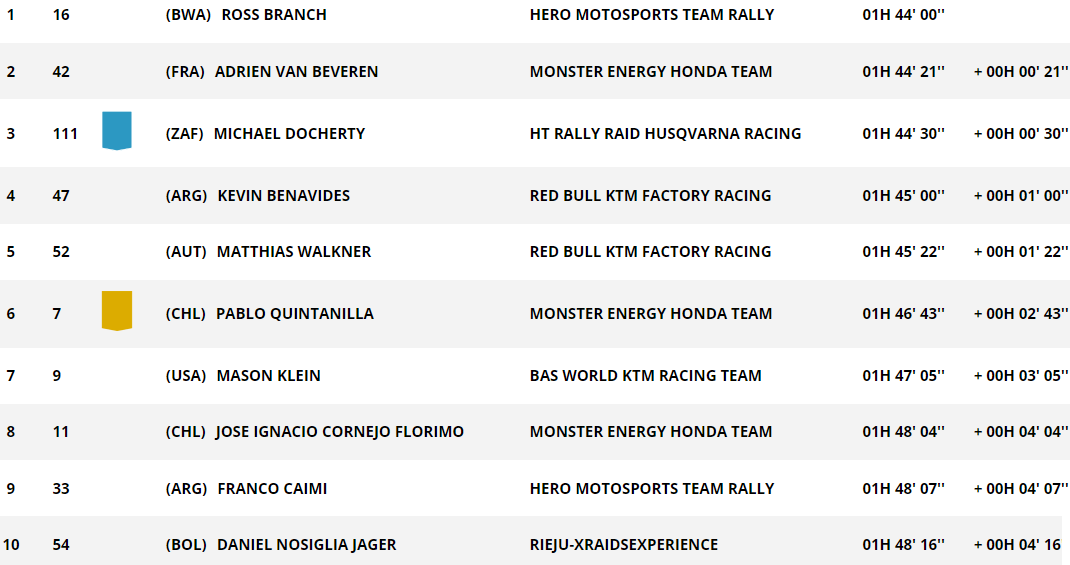Select Daniel Nosiglia Jager's name
This screenshot has height=565, width=1070.
coord(306,545)
